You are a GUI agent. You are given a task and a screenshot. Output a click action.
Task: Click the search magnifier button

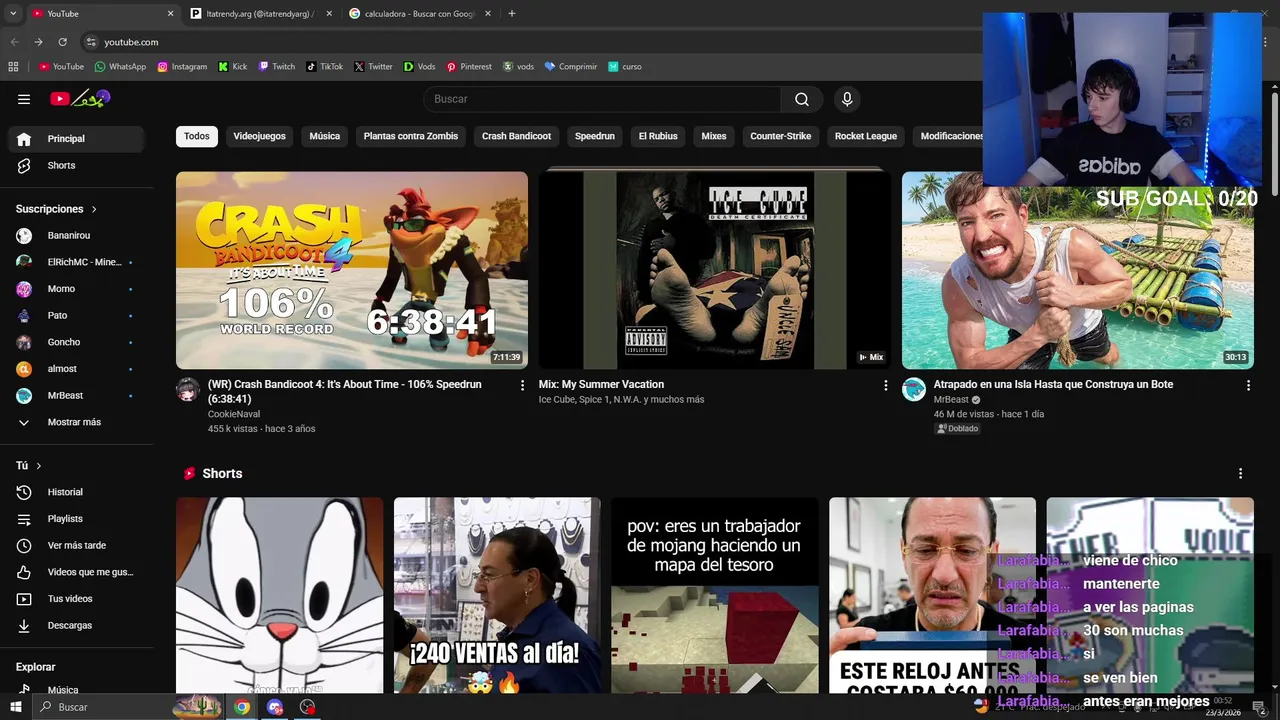802,99
